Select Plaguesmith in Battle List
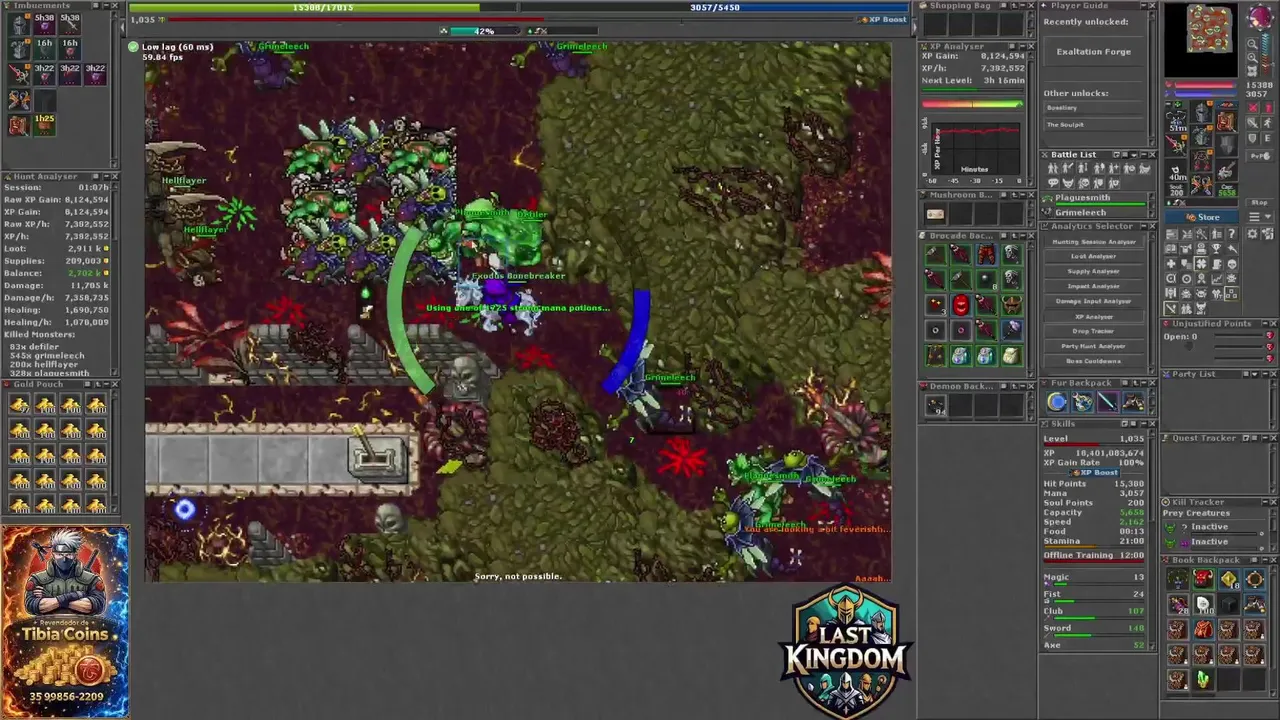Viewport: 1280px width, 720px height. coord(1094,199)
